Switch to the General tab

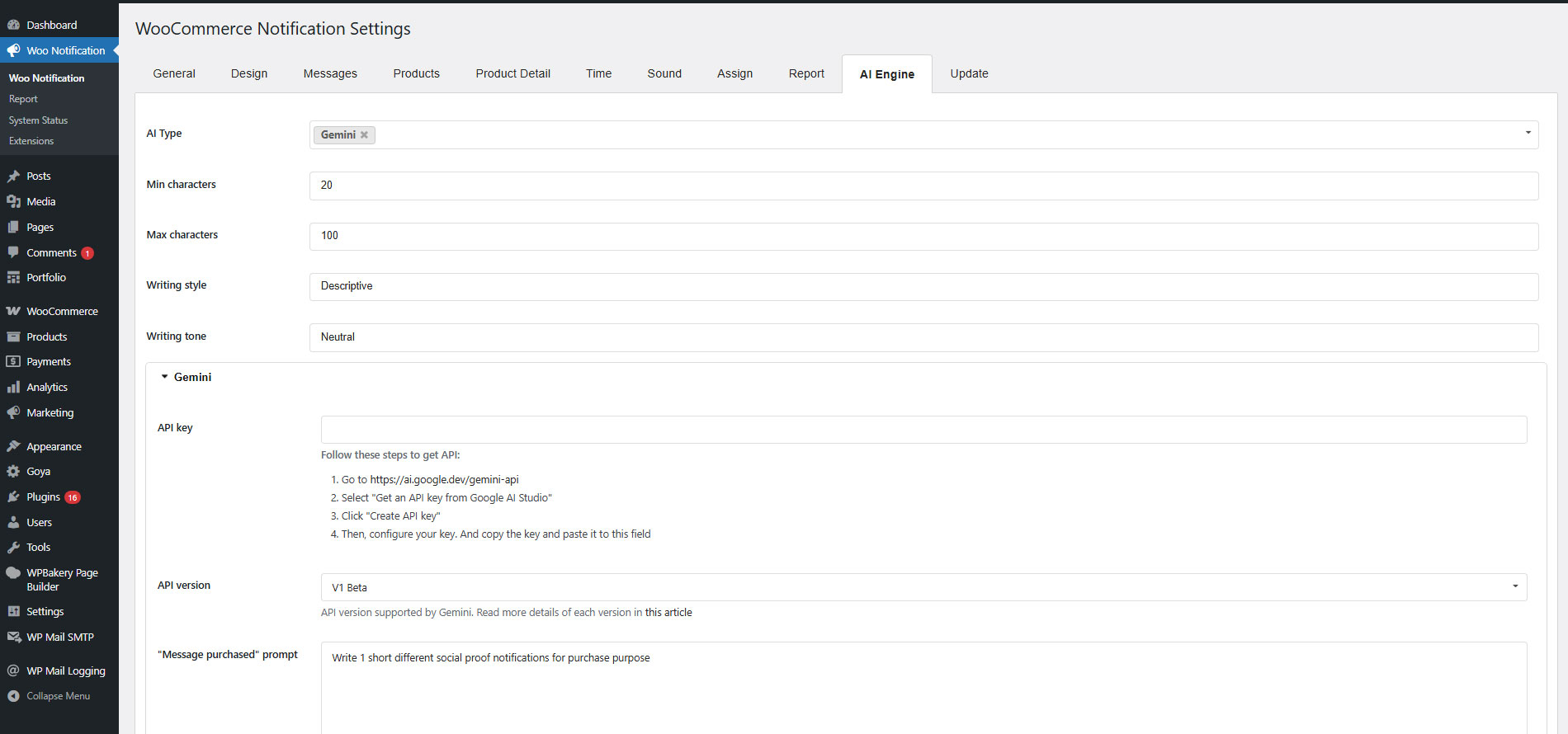[x=174, y=73]
